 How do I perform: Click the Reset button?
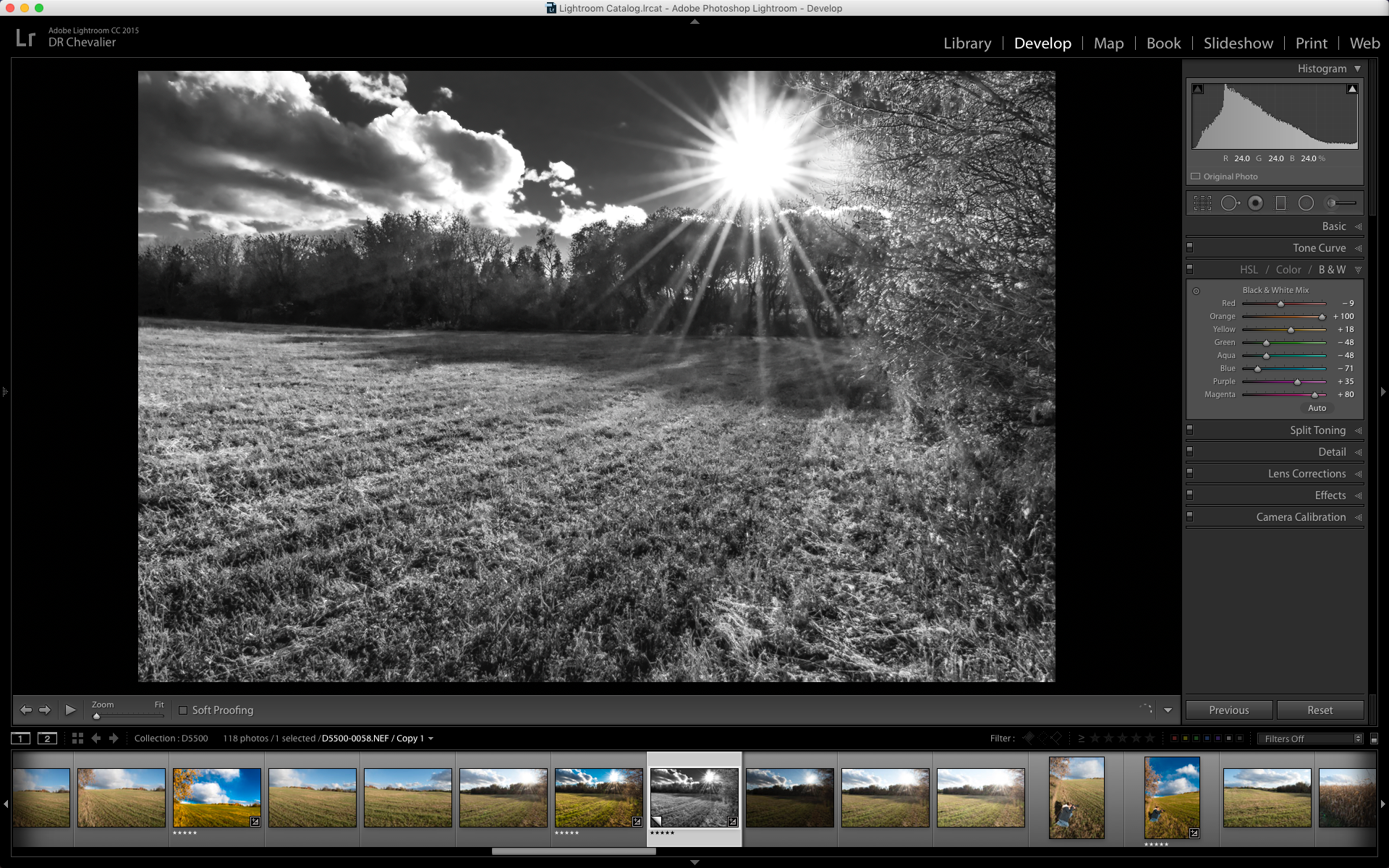coord(1320,710)
